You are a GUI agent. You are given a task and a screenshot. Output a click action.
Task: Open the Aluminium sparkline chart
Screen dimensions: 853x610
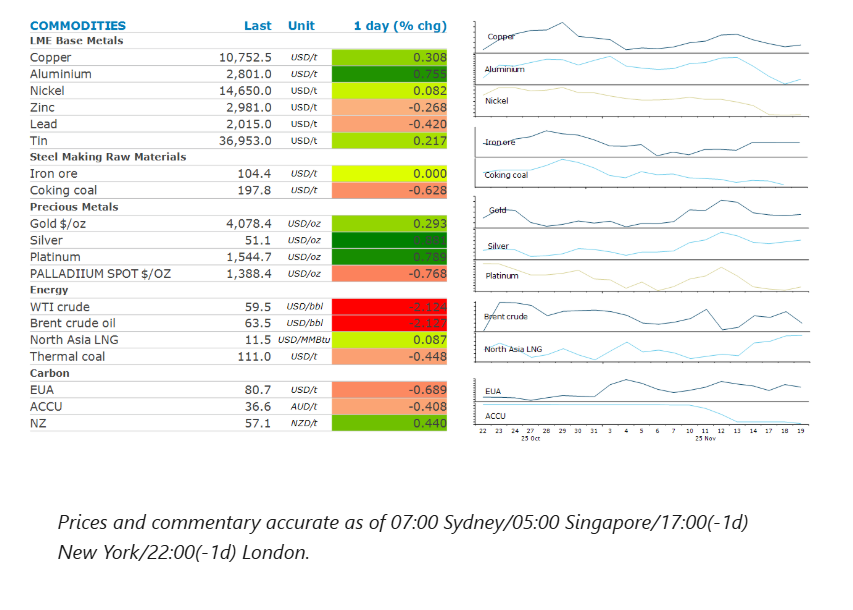[x=642, y=70]
